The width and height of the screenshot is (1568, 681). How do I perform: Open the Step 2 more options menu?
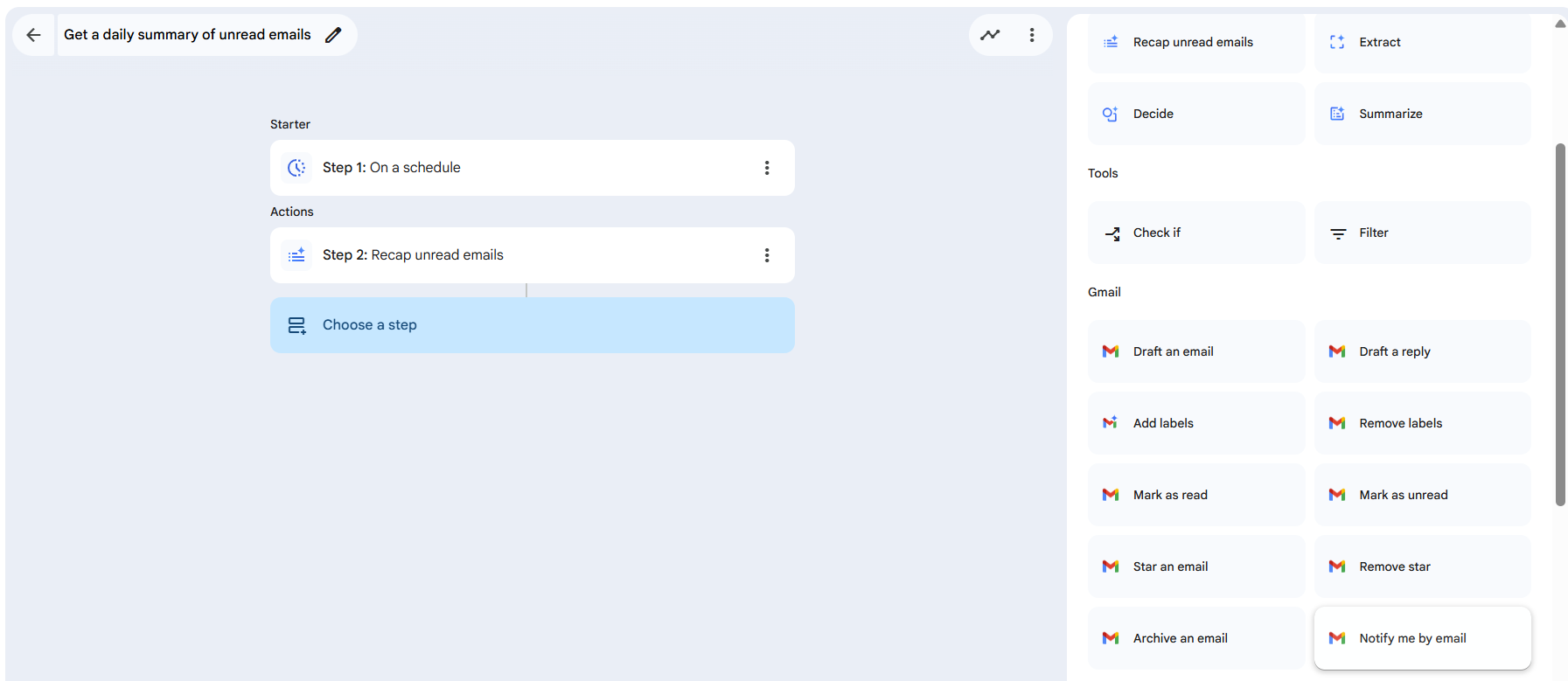click(x=767, y=255)
